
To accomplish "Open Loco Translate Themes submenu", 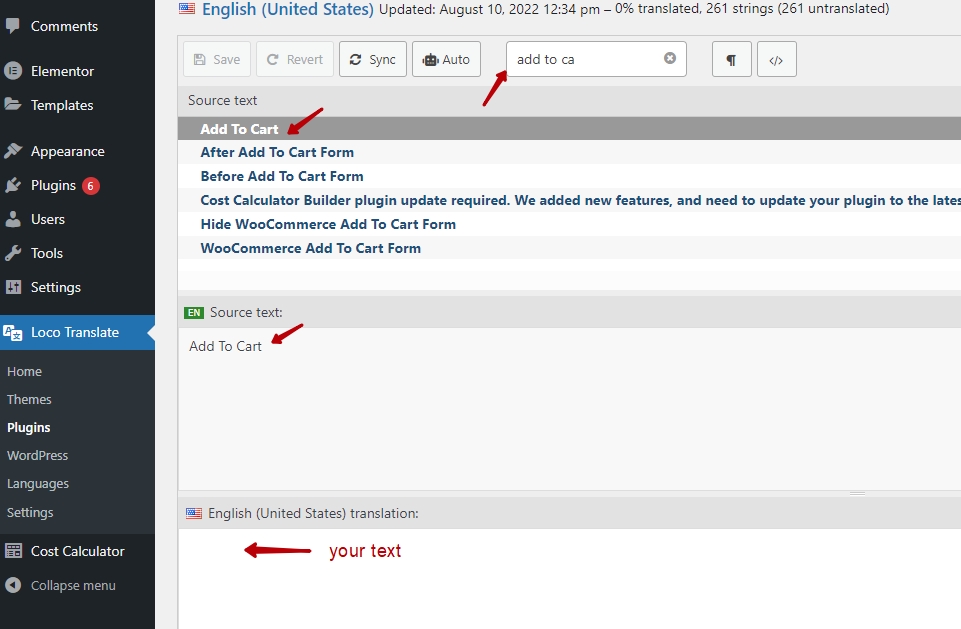I will pos(29,399).
